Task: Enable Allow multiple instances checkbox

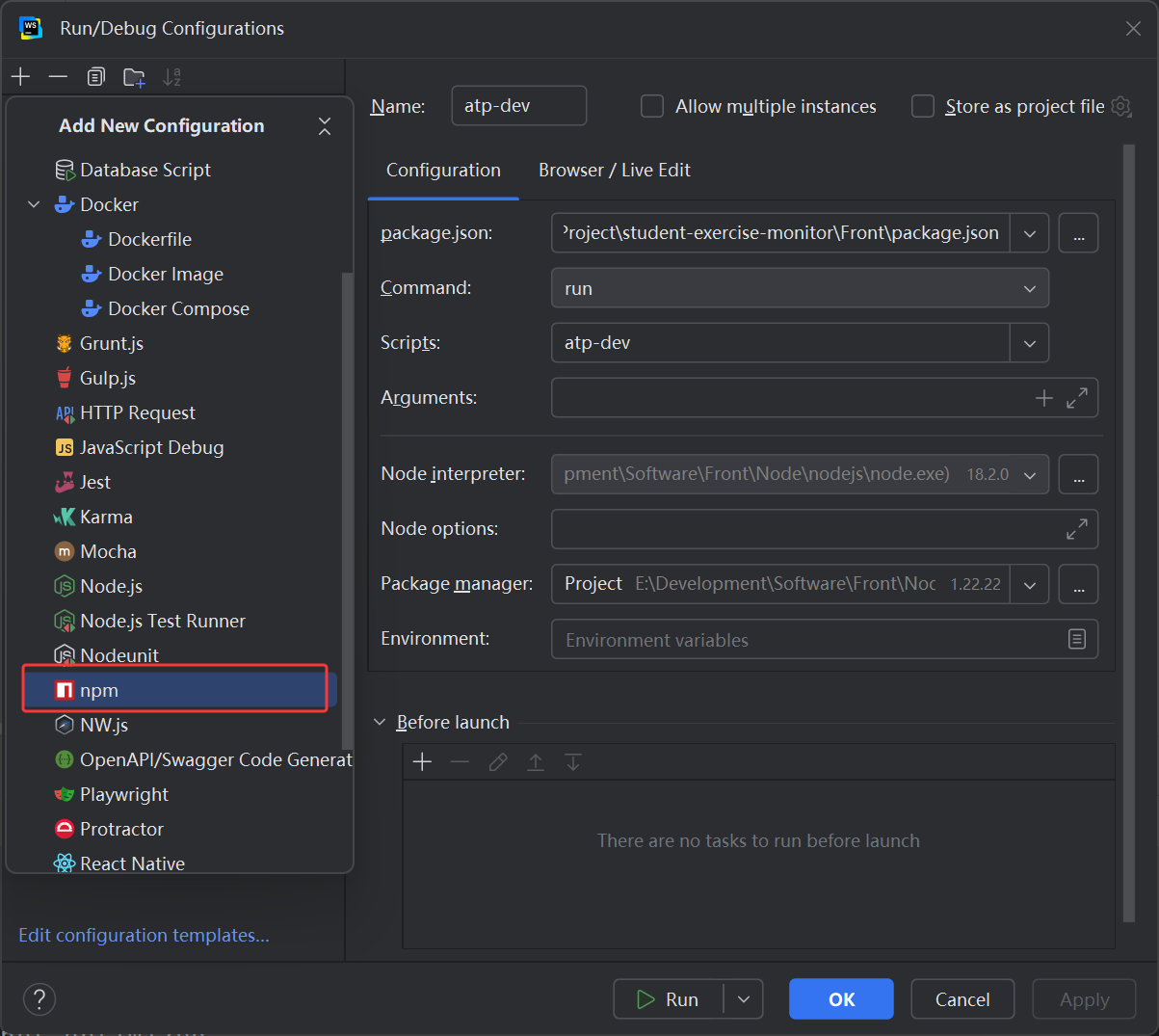Action: (652, 106)
